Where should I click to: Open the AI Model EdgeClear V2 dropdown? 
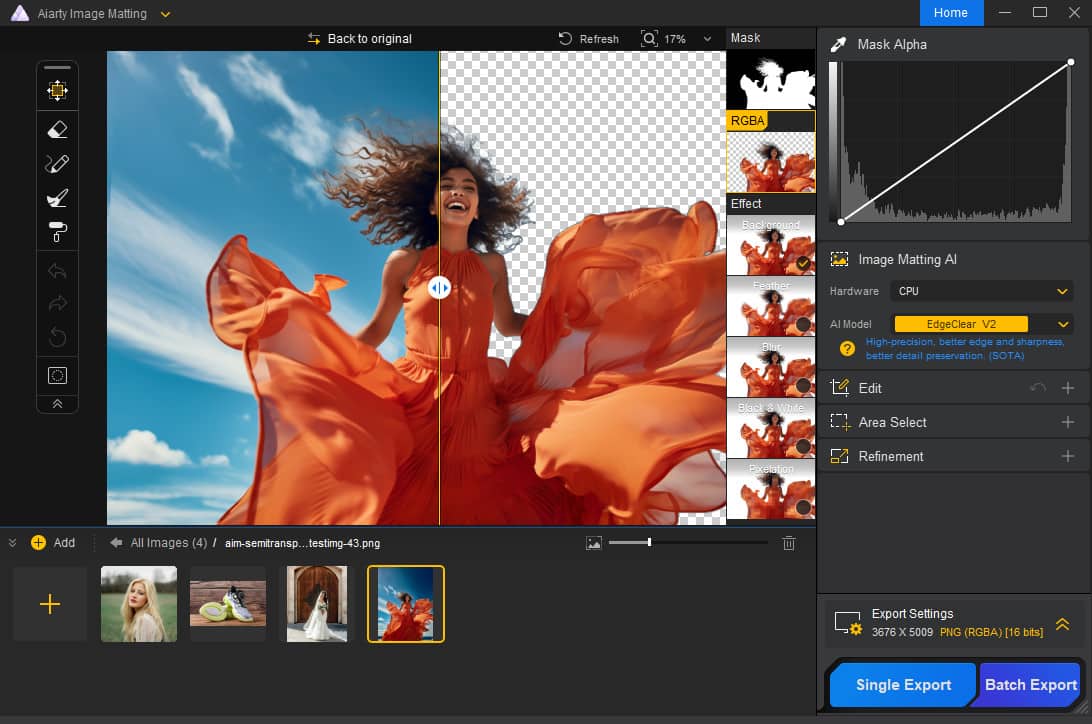(x=982, y=324)
